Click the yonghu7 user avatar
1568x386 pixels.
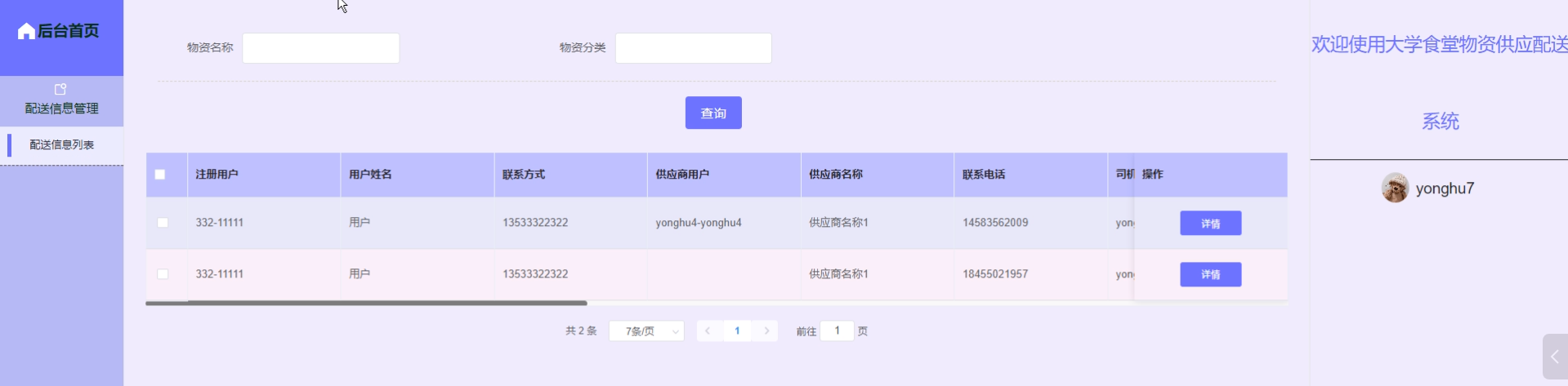coord(1395,188)
